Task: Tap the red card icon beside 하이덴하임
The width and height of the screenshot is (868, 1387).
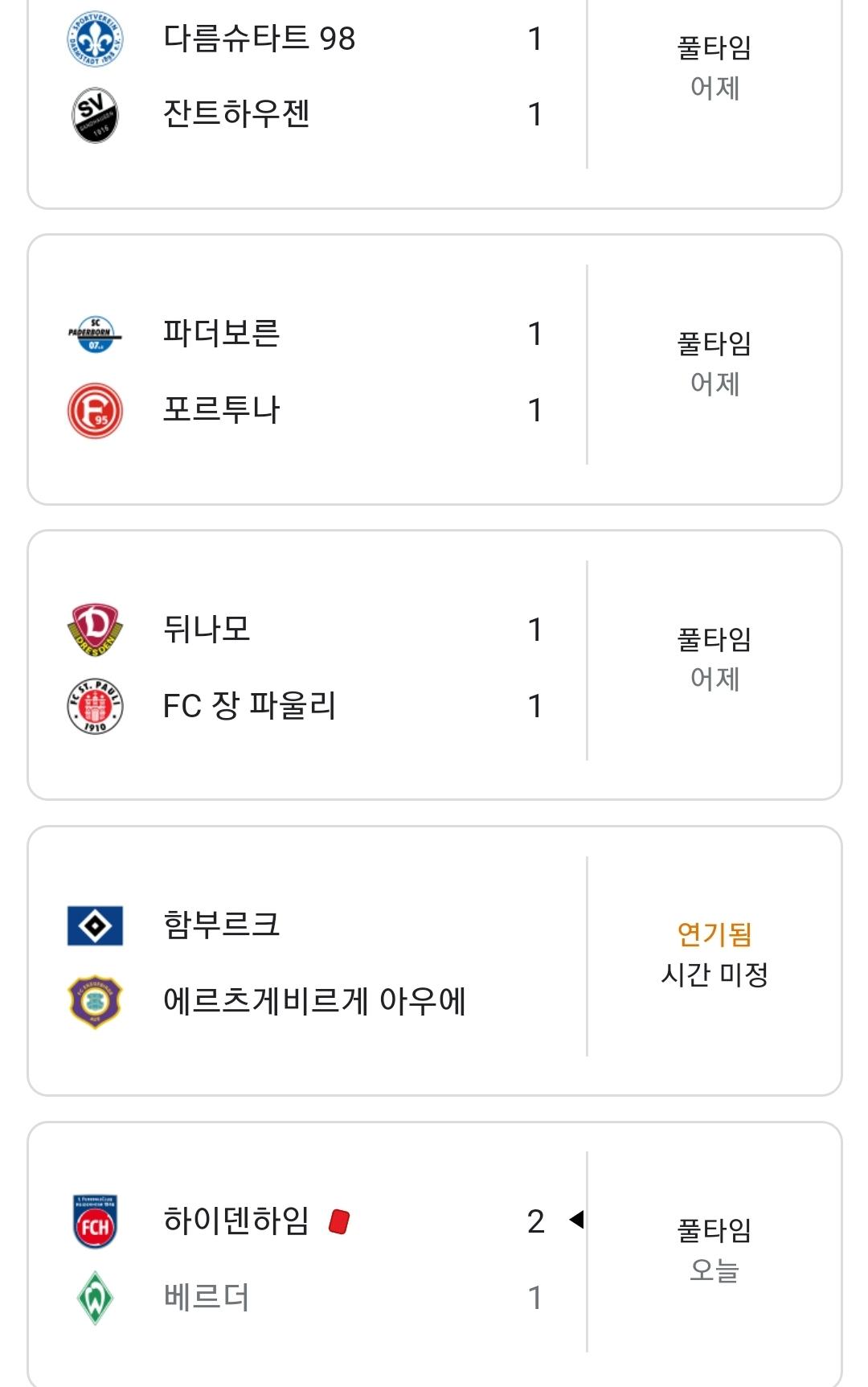Action: pos(339,1221)
